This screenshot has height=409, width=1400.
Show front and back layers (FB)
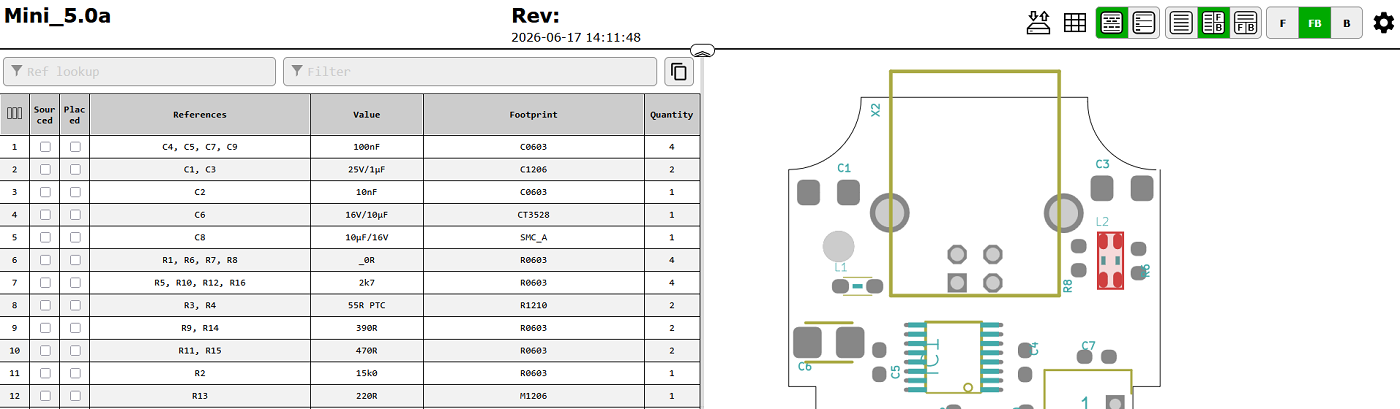(1315, 23)
